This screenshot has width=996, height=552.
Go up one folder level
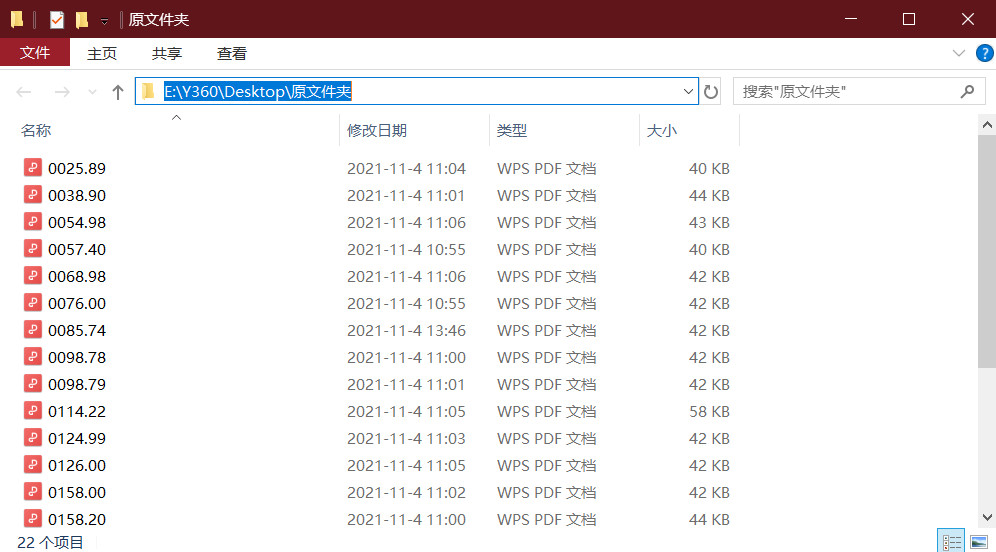118,92
